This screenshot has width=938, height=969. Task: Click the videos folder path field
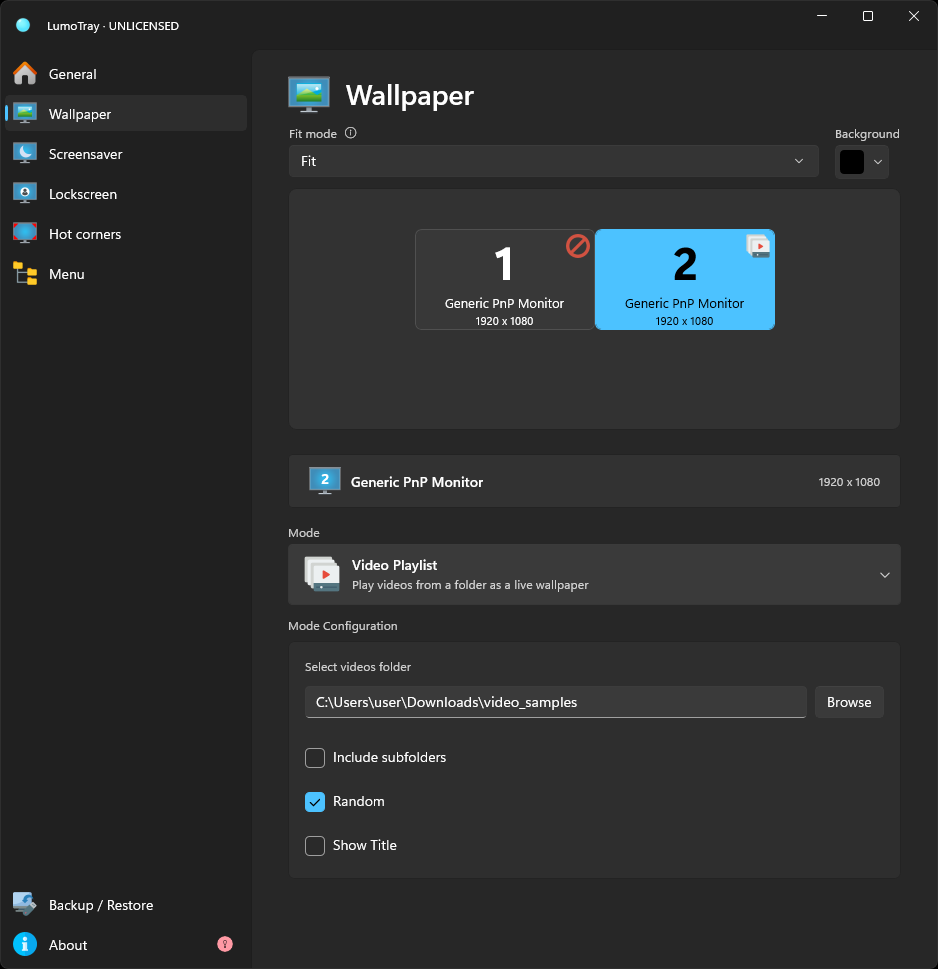coord(556,702)
